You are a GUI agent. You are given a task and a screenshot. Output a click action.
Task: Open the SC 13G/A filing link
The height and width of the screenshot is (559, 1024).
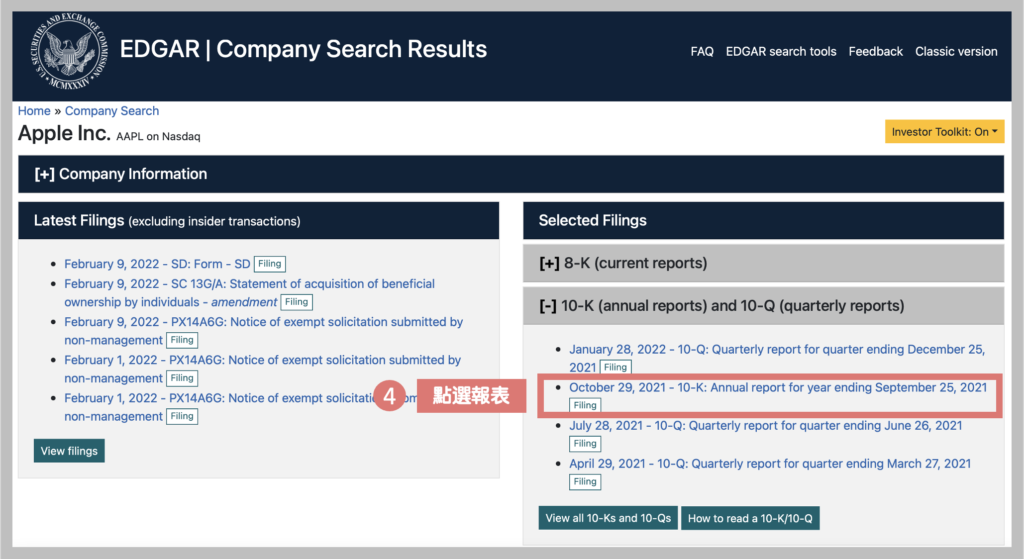pyautogui.click(x=249, y=293)
